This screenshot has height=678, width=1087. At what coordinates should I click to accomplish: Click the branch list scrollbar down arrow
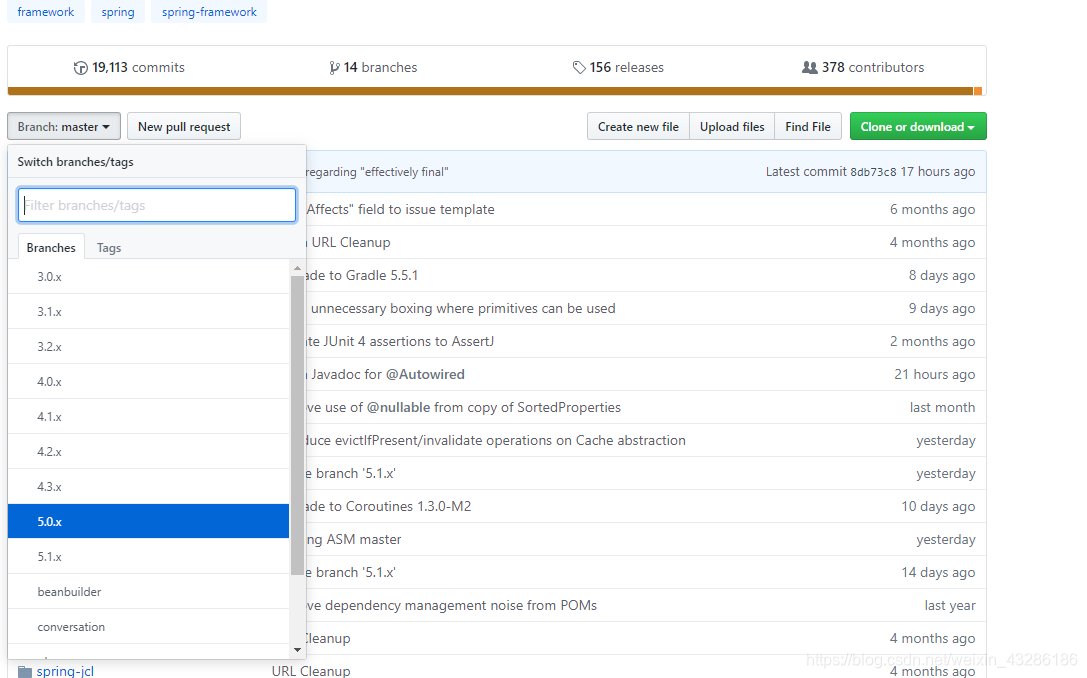[x=297, y=650]
